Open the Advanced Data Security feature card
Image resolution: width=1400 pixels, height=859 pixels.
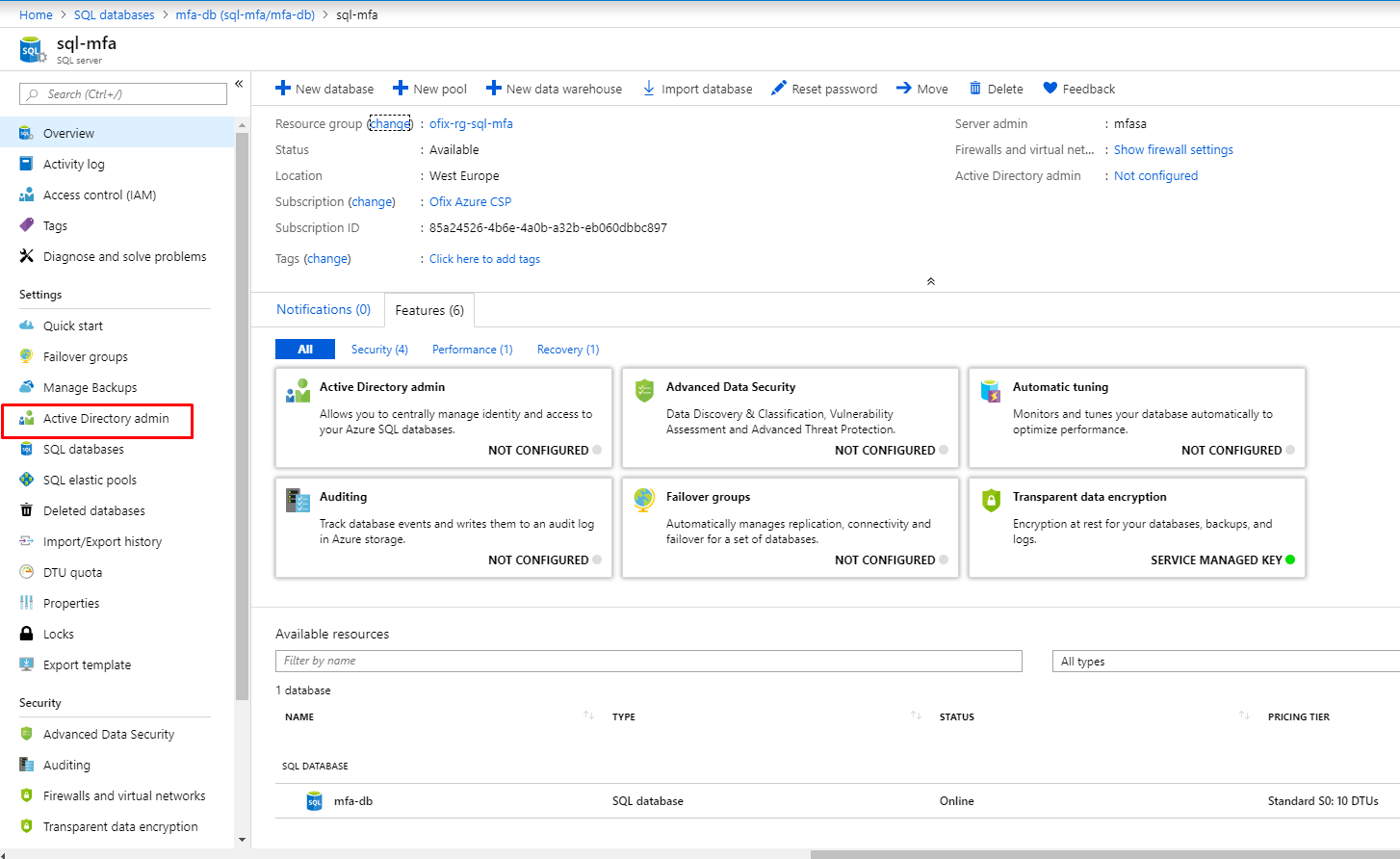click(x=791, y=418)
